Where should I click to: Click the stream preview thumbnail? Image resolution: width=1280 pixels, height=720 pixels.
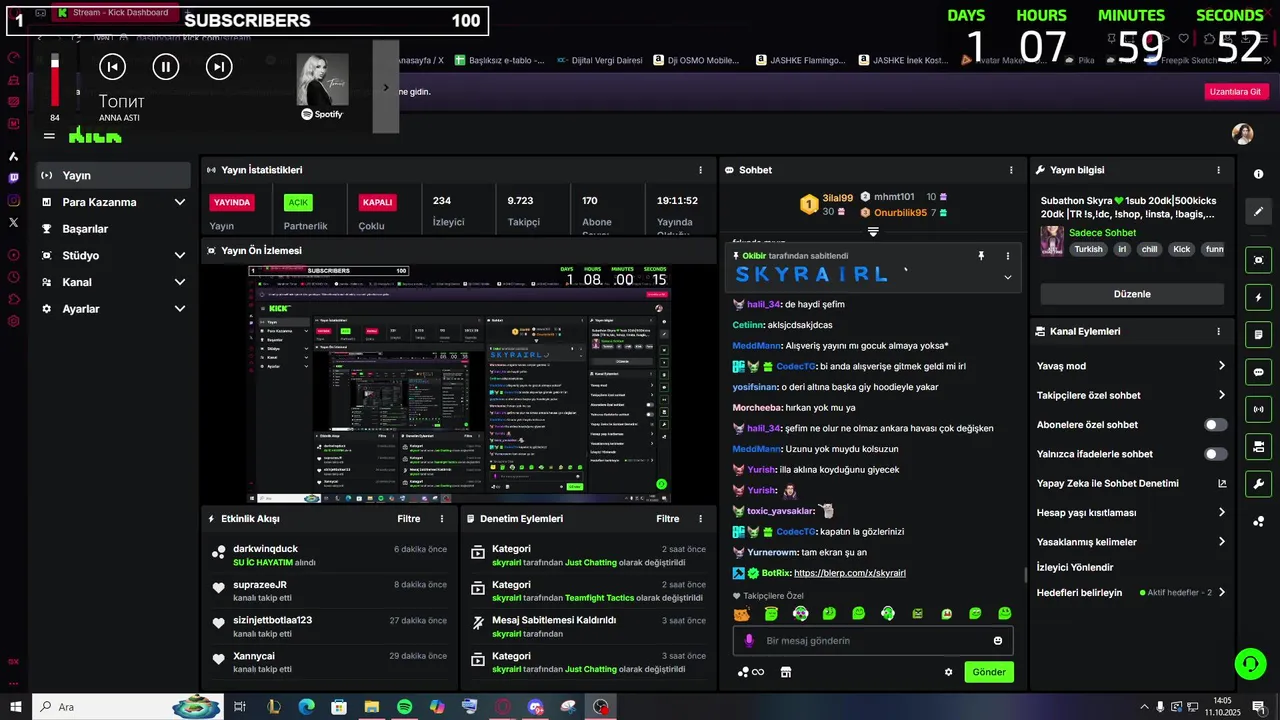tap(459, 384)
